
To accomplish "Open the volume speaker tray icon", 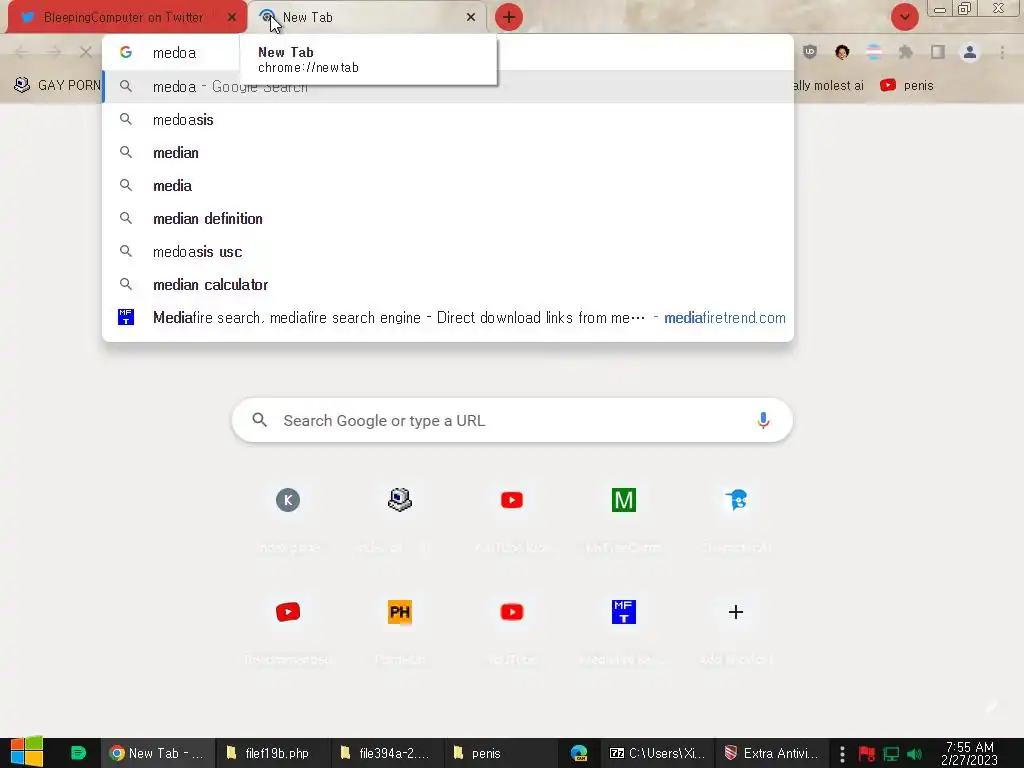I will (x=914, y=754).
